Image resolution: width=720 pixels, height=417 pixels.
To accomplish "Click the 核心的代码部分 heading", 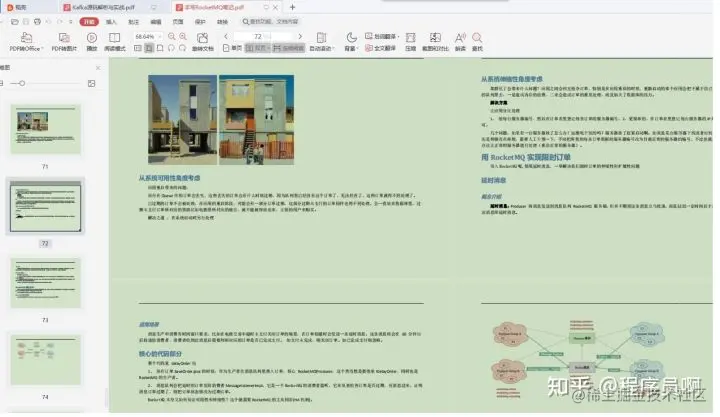I will click(160, 354).
